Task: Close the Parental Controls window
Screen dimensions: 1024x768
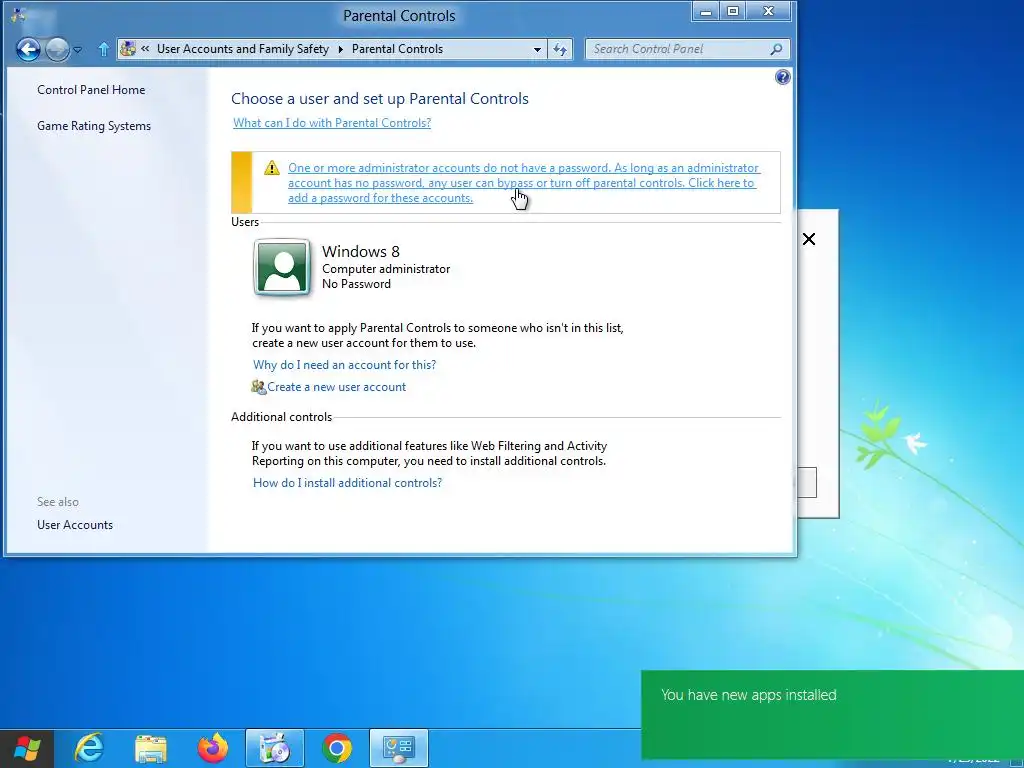Action: click(769, 11)
